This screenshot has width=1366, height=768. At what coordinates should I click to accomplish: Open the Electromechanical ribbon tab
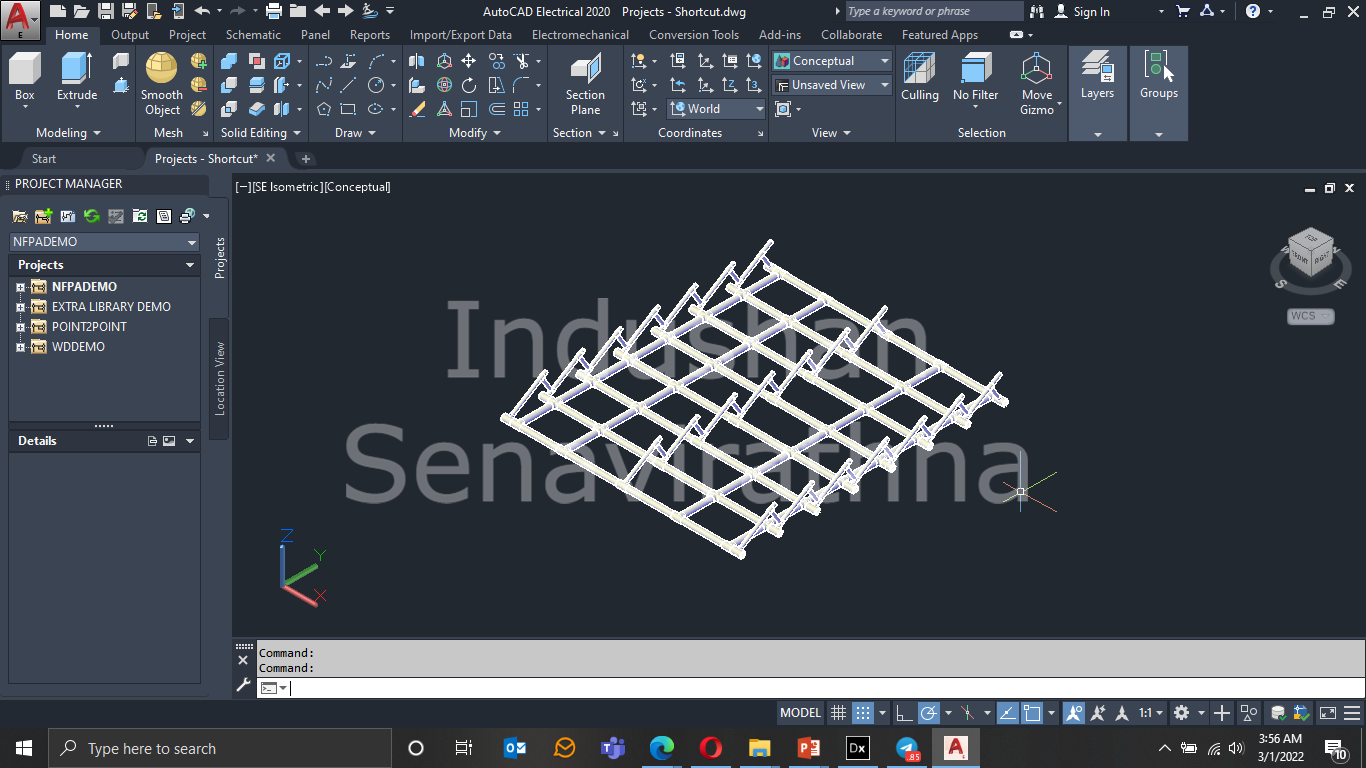coord(580,35)
